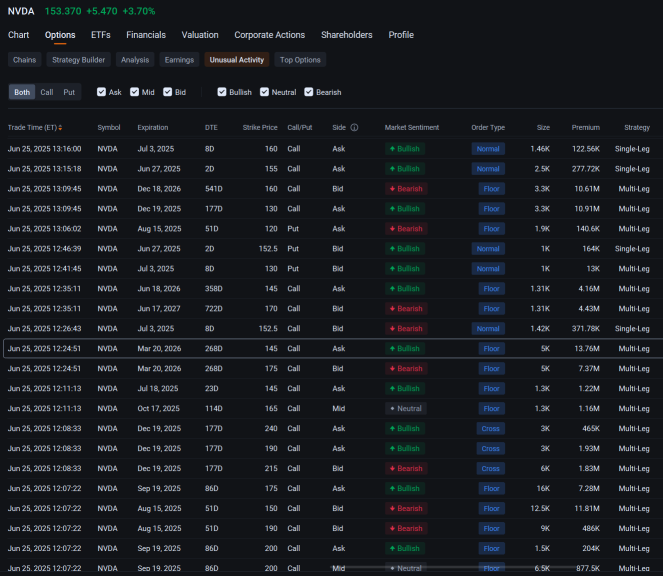Click the 11.81M premium value

(x=587, y=508)
